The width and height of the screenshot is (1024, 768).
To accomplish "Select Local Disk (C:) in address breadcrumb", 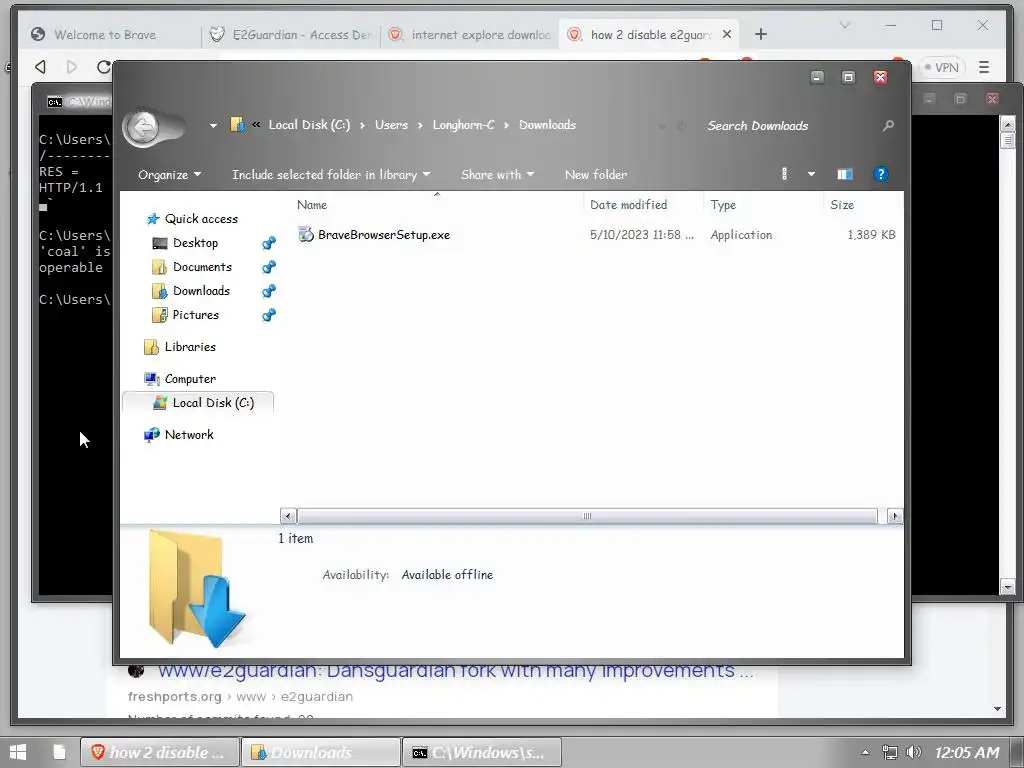I will [310, 125].
